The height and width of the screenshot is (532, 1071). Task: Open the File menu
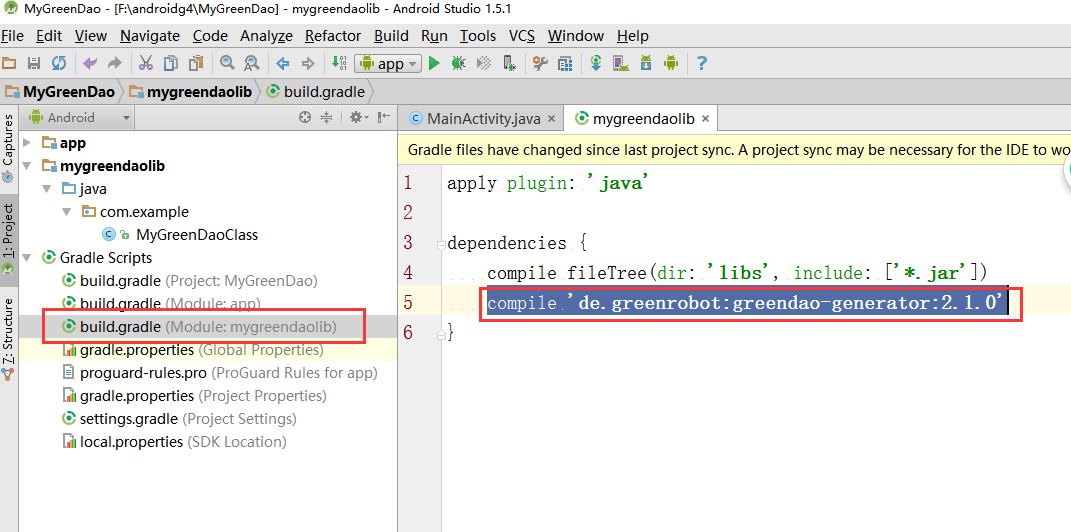tap(12, 36)
